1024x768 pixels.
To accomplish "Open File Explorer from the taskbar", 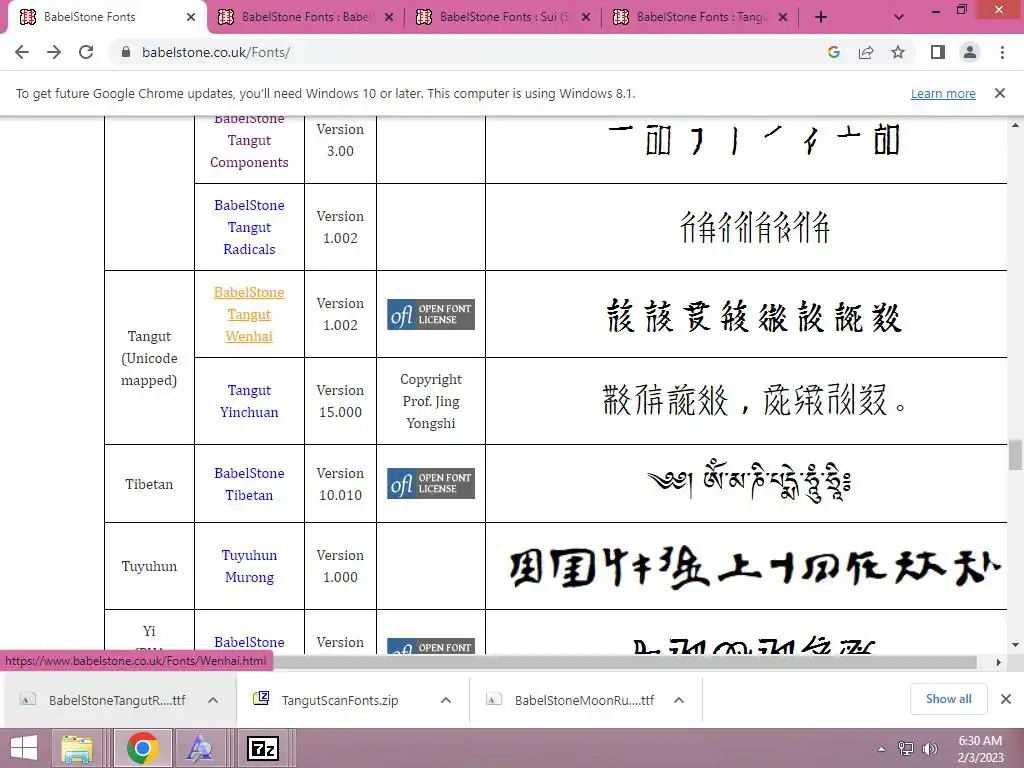I will (x=77, y=748).
